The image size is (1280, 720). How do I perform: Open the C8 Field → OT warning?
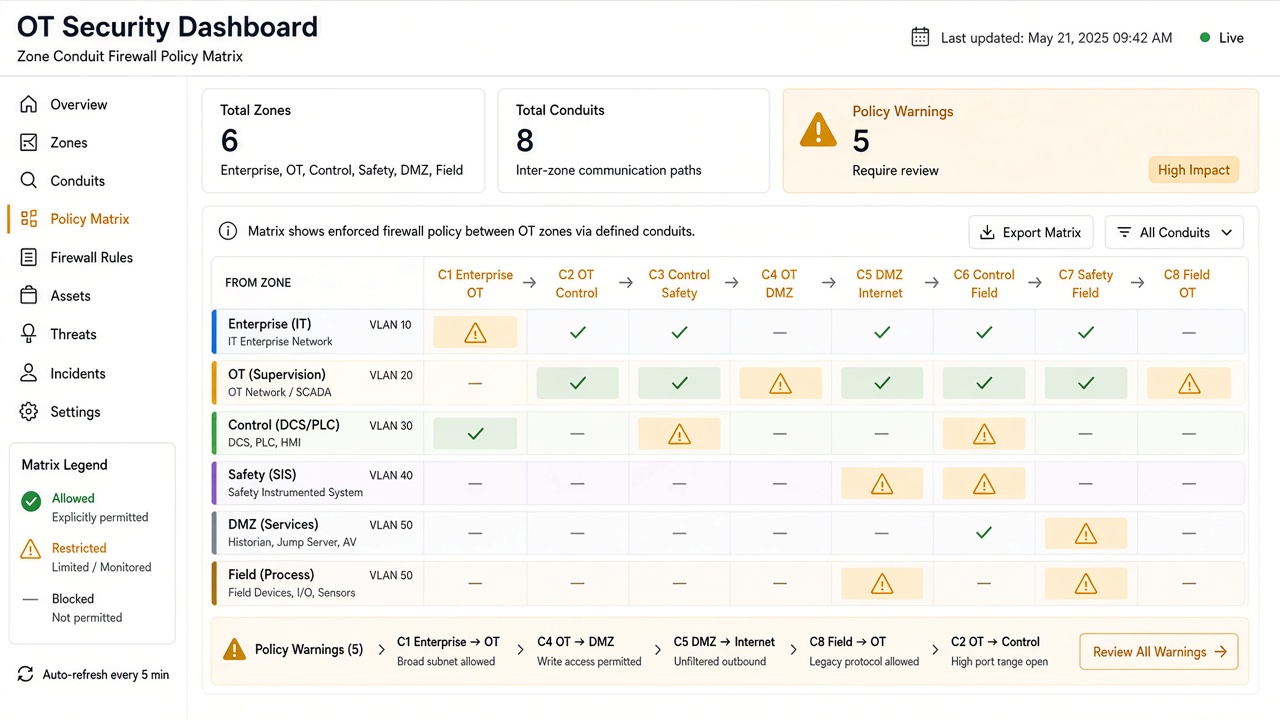coord(864,651)
